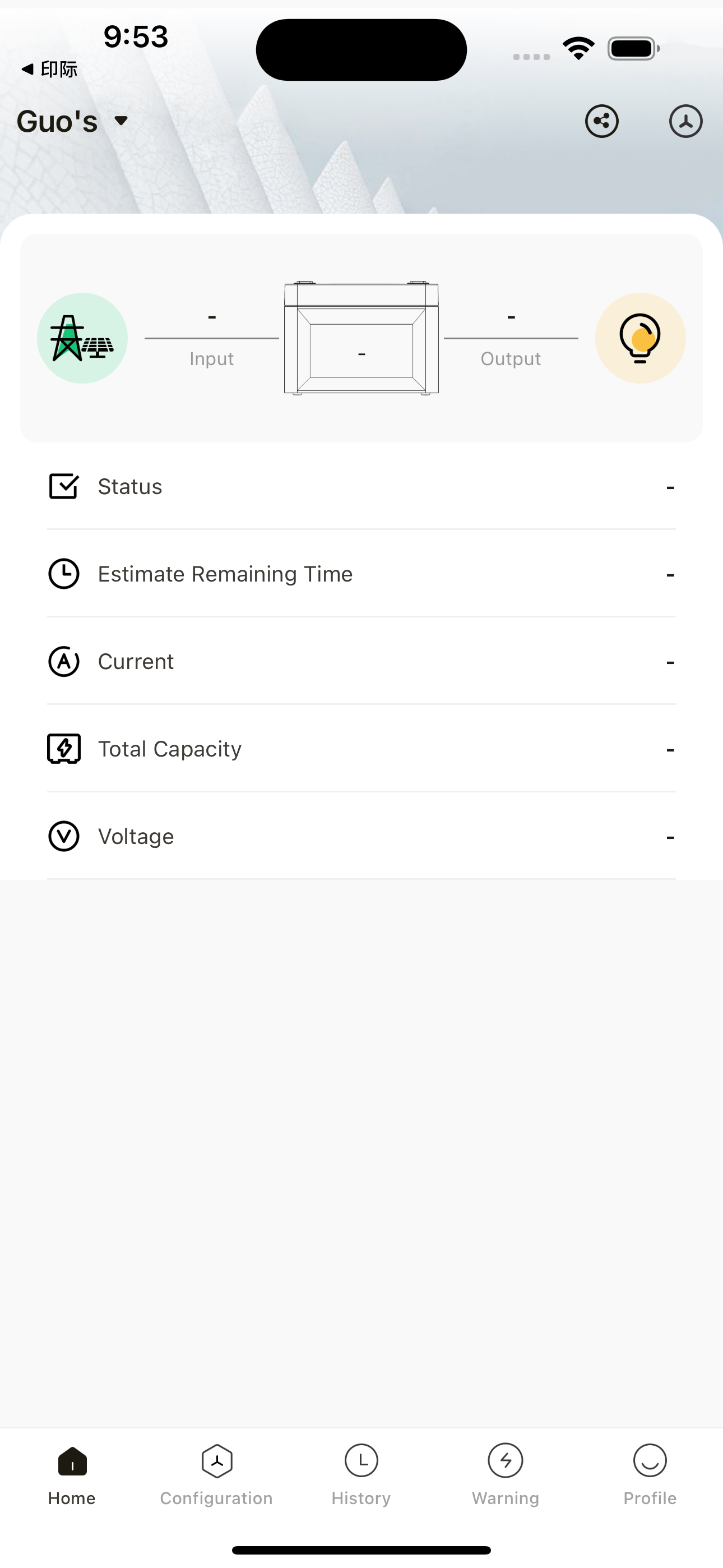This screenshot has width=723, height=1568.
Task: Switch to the Configuration tab
Action: [217, 1475]
